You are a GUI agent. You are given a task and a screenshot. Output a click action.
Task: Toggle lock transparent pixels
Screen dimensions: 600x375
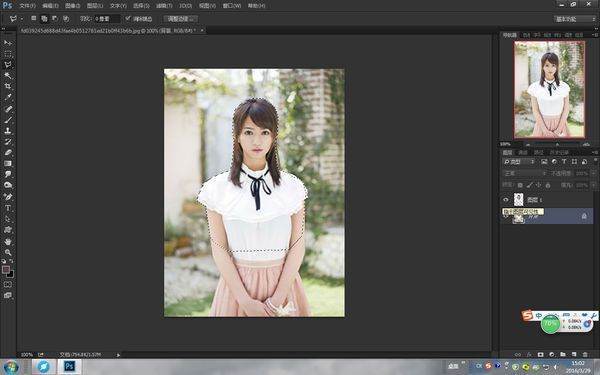[x=520, y=185]
